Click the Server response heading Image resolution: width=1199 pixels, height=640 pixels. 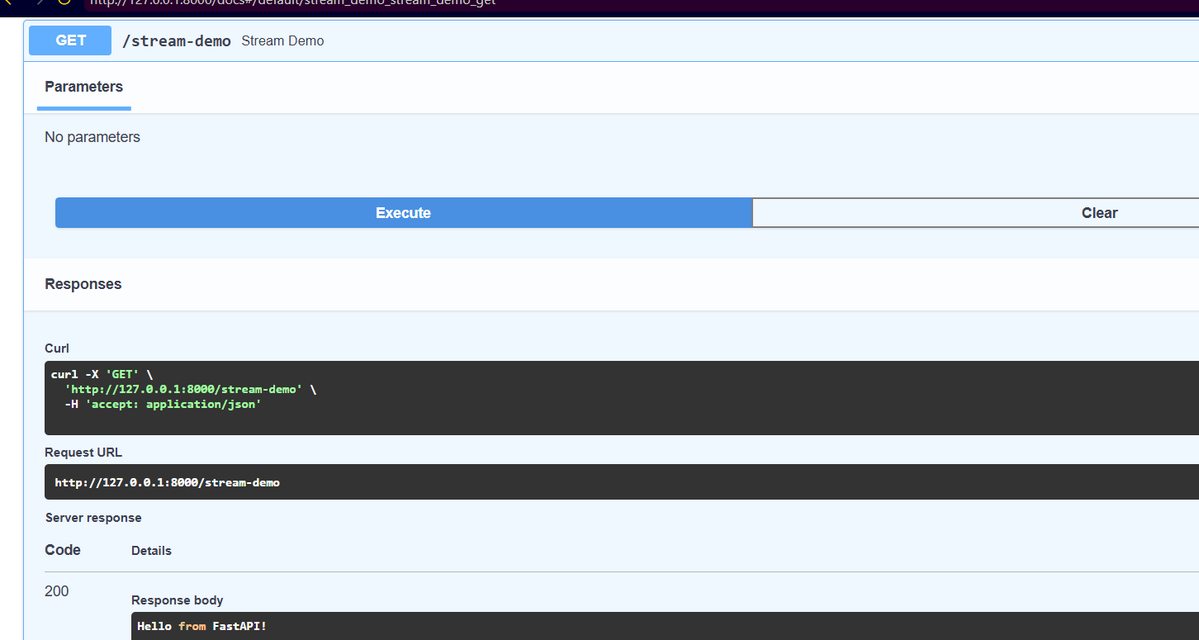pyautogui.click(x=93, y=518)
